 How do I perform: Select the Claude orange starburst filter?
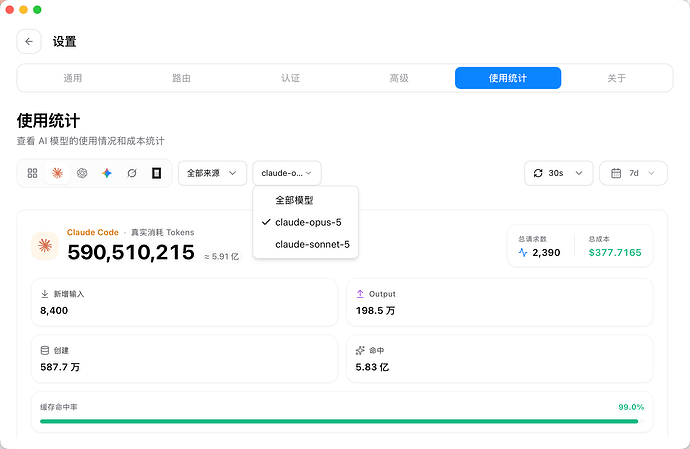pyautogui.click(x=57, y=173)
